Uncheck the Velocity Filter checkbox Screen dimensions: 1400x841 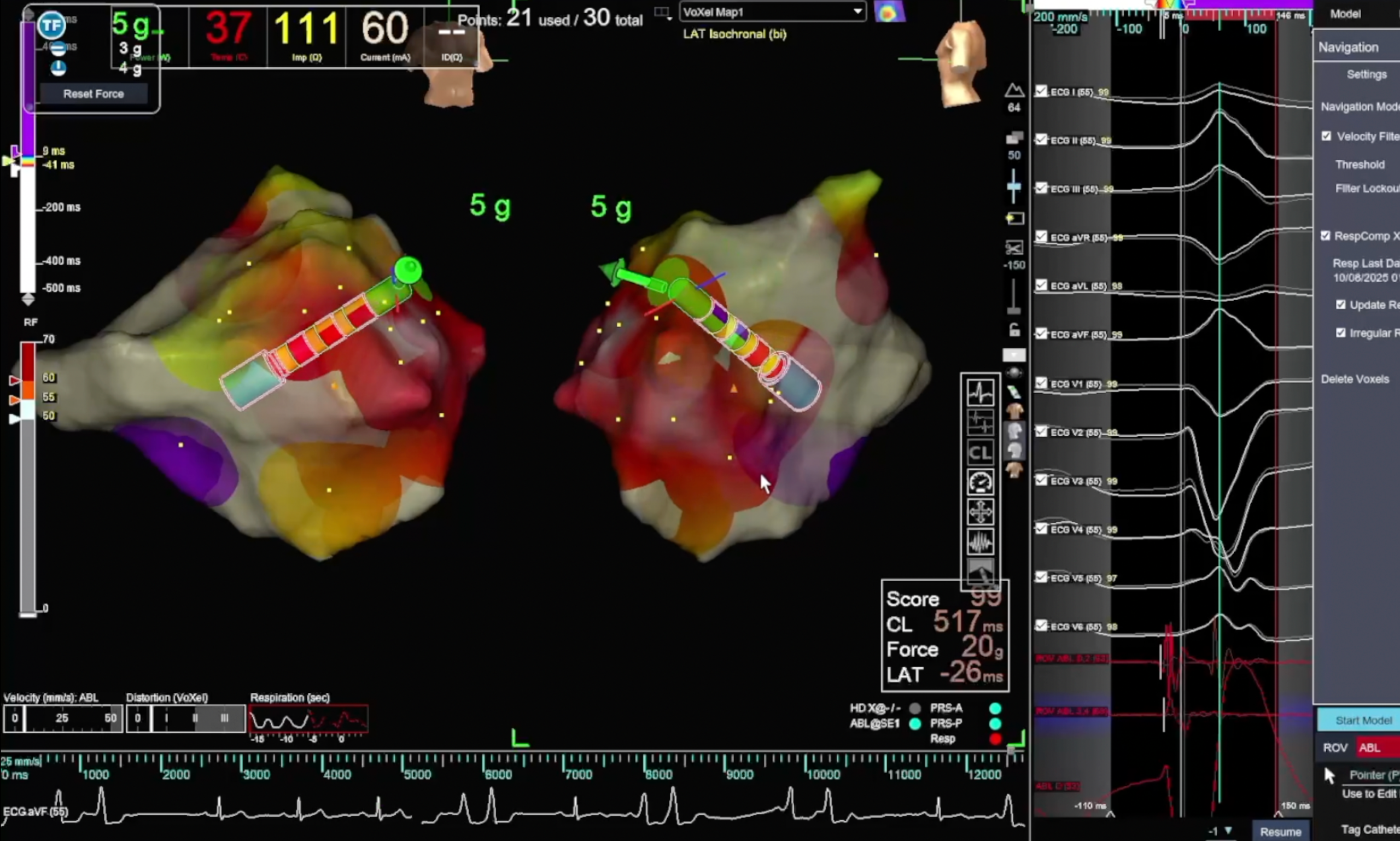1326,136
